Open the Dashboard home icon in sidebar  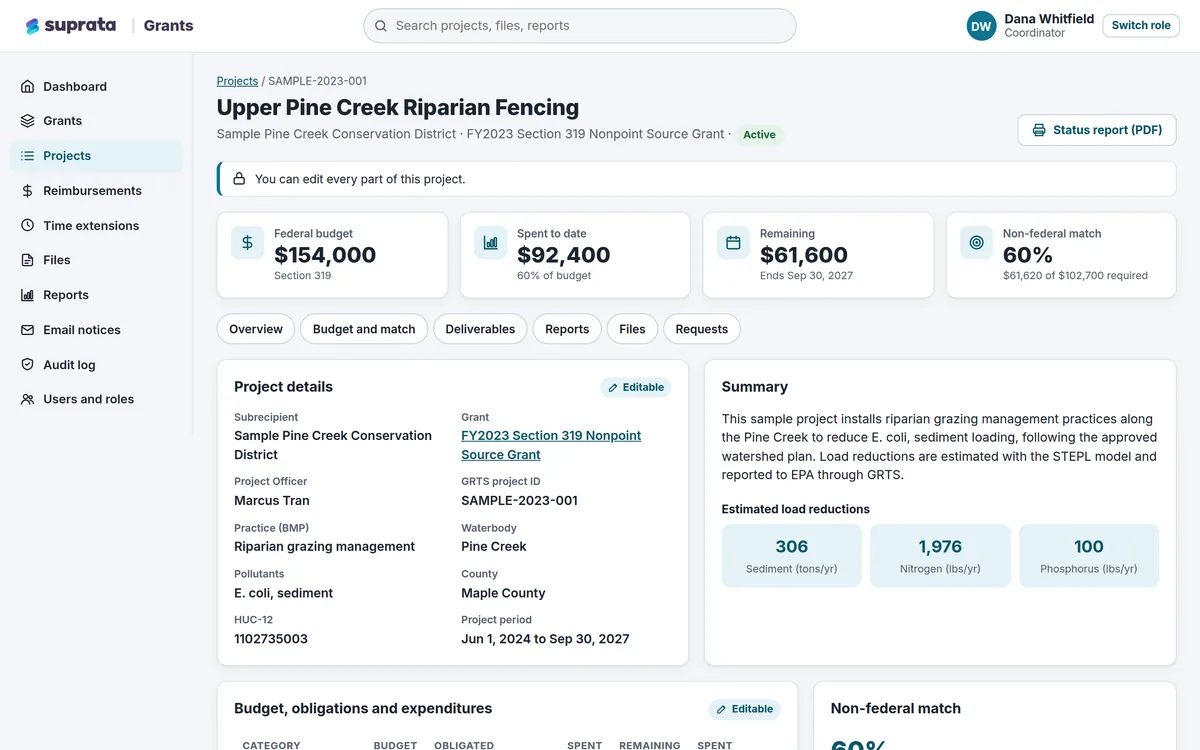(27, 87)
